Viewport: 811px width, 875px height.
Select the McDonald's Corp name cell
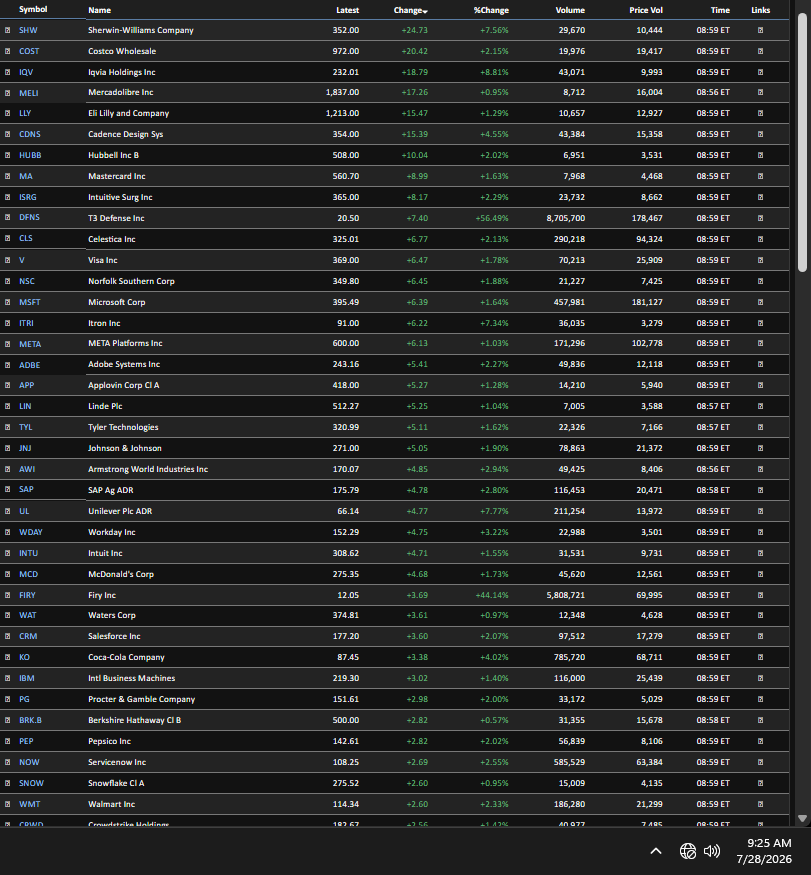point(121,574)
